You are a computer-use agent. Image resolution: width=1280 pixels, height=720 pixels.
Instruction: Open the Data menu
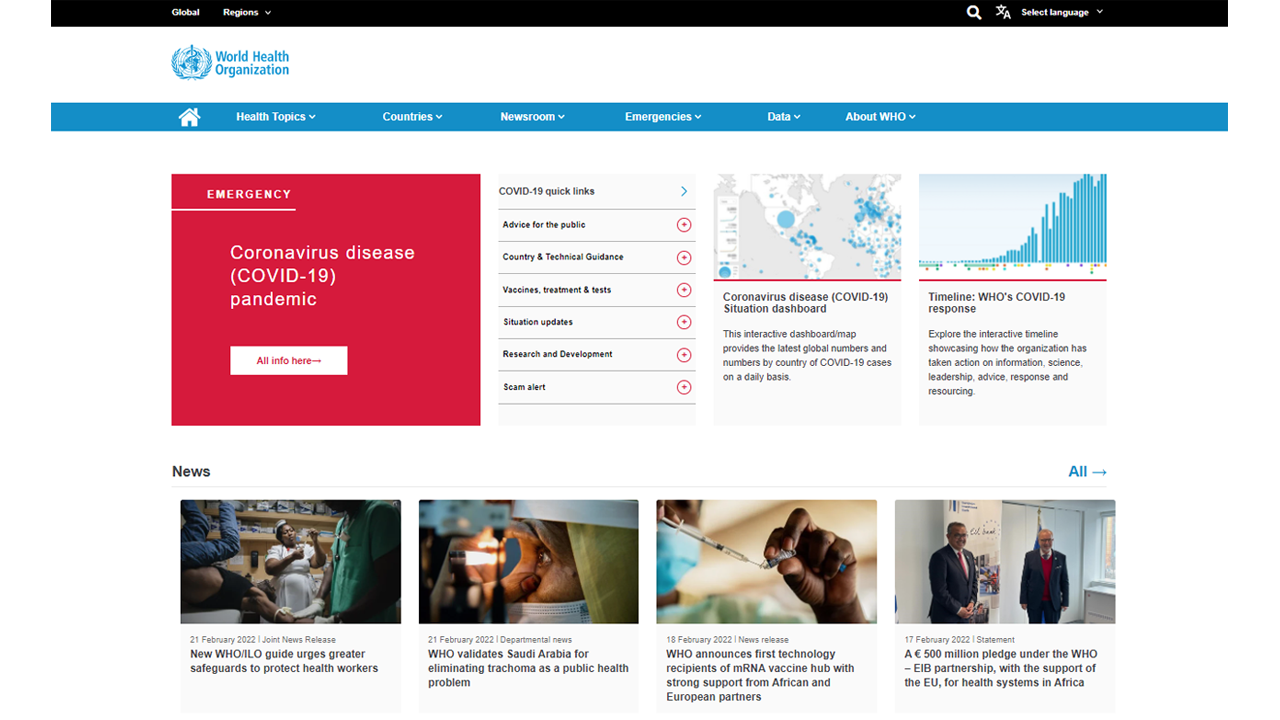coord(784,117)
